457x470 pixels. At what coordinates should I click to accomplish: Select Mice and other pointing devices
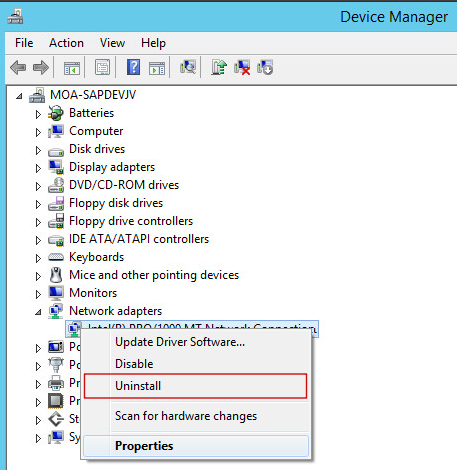(x=154, y=275)
